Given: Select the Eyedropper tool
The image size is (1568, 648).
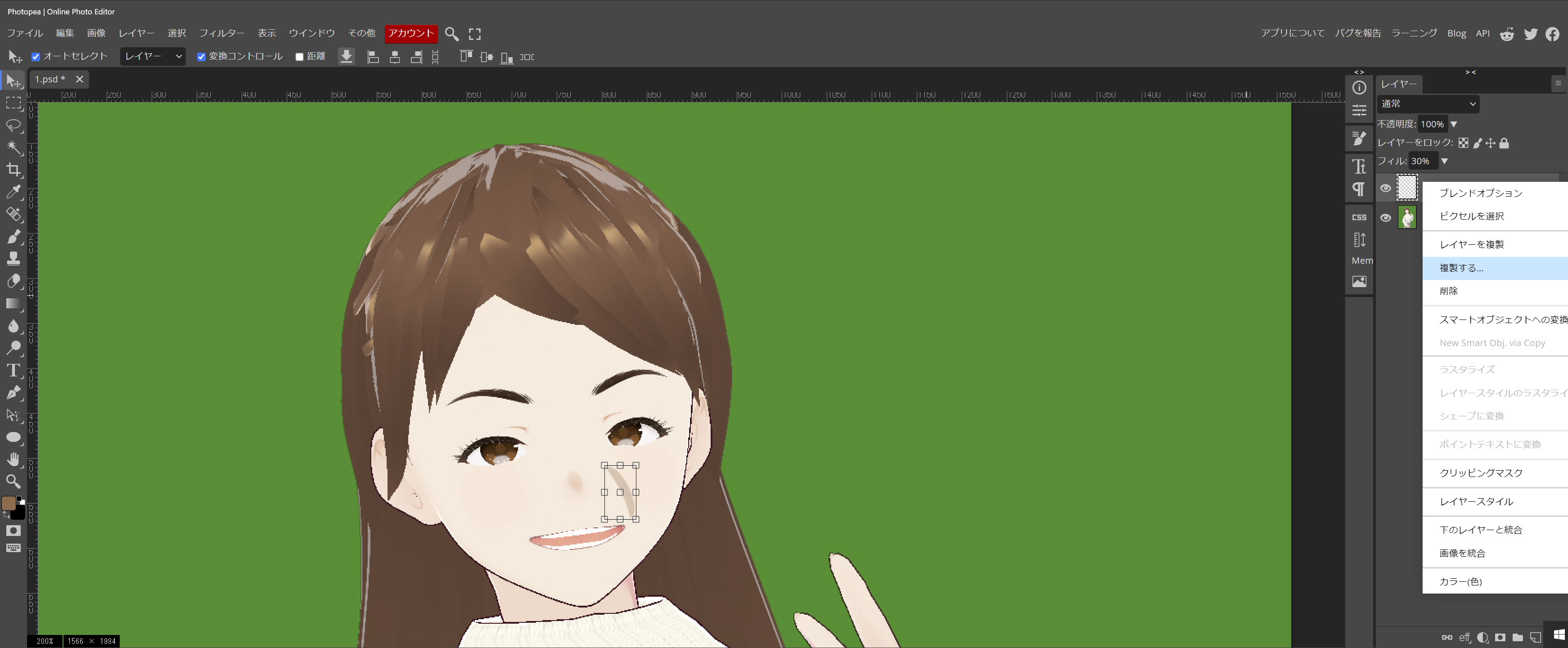Looking at the screenshot, I should coord(14,192).
